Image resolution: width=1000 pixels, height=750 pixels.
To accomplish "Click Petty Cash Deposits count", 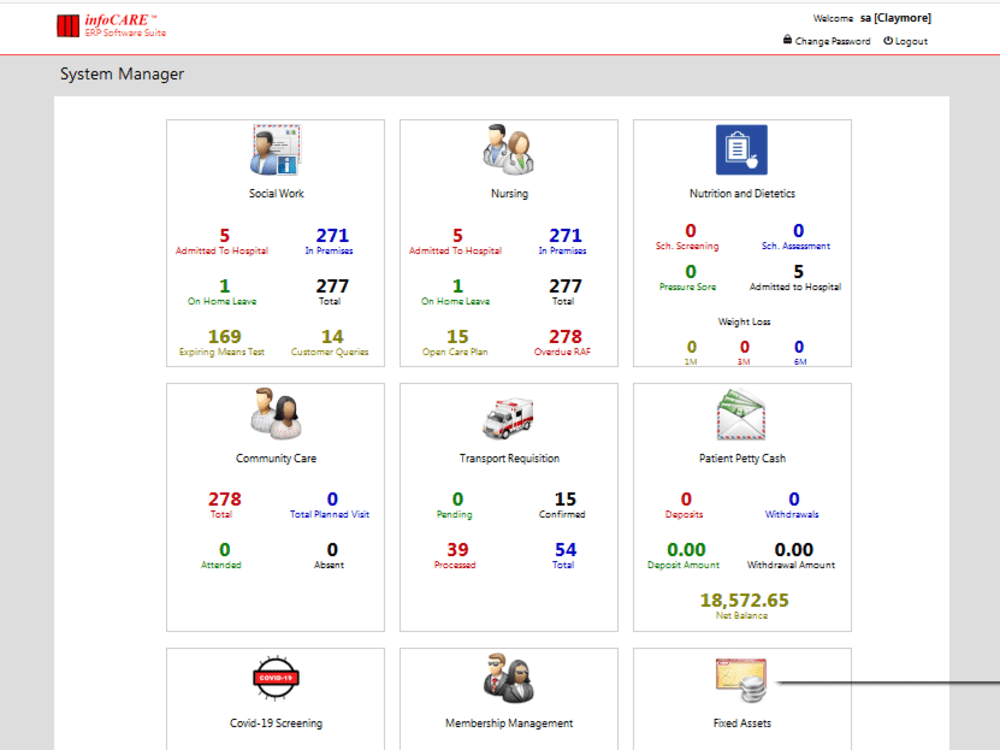I will tap(686, 499).
